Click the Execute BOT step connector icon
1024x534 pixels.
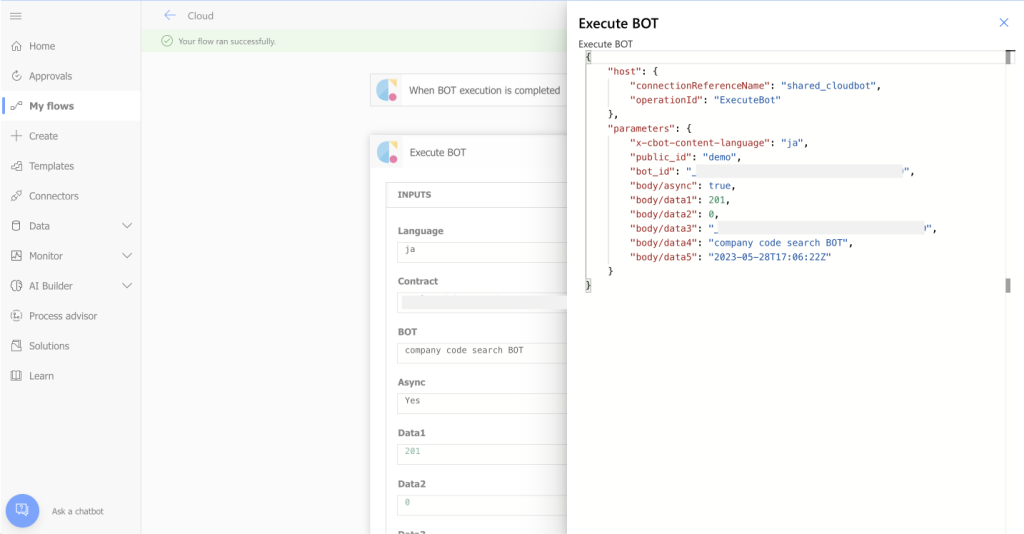(387, 152)
